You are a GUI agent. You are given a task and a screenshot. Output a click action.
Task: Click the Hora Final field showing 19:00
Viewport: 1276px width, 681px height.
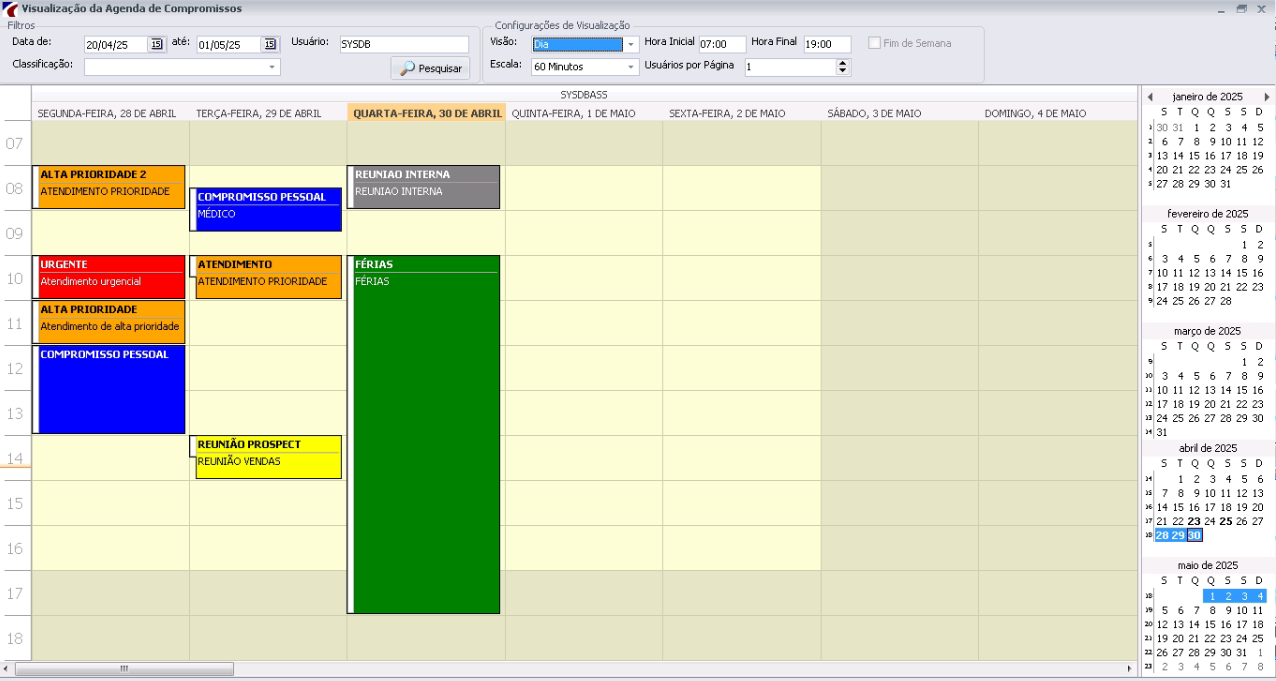tap(827, 44)
